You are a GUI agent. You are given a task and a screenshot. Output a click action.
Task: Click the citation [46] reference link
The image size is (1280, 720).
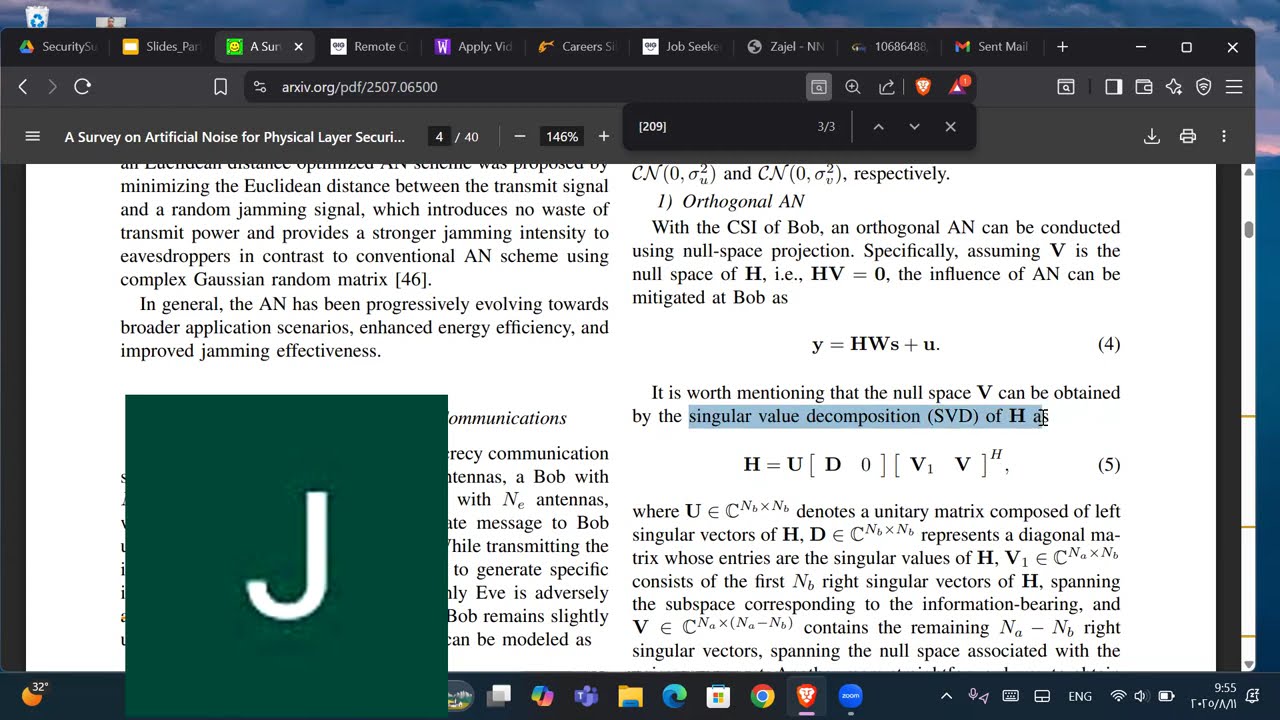click(x=413, y=279)
